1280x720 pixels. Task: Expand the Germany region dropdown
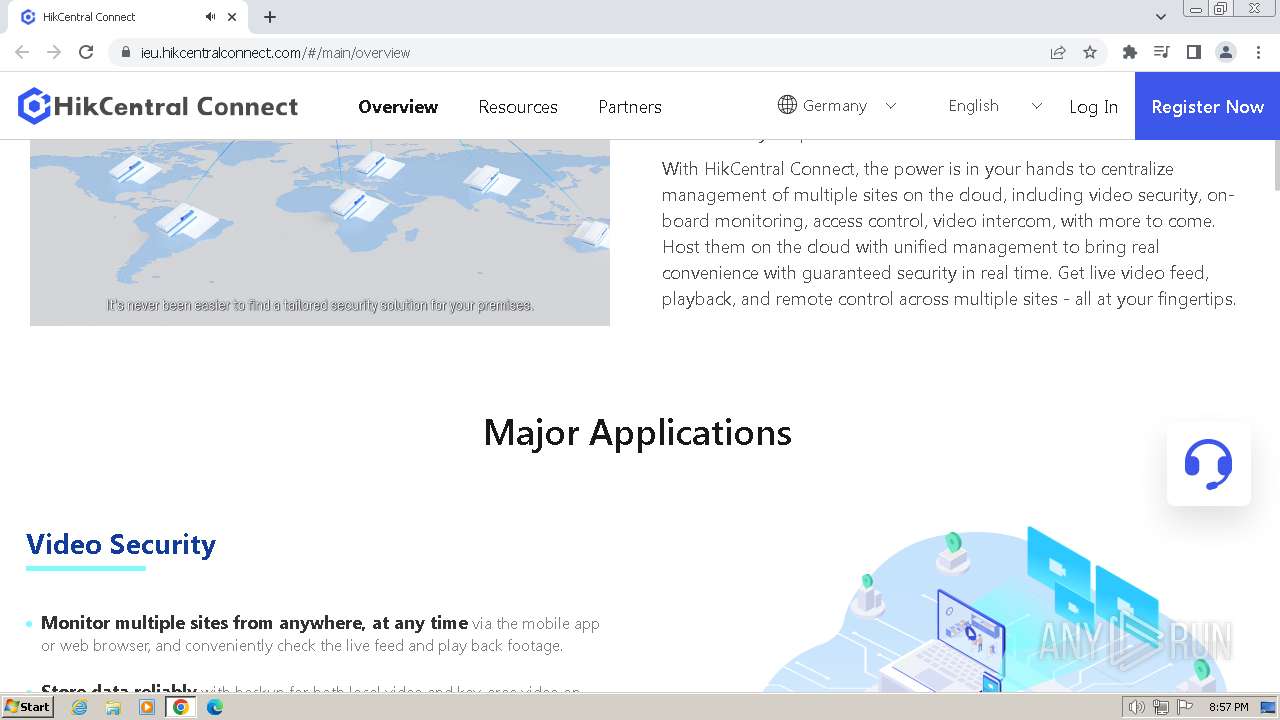tap(891, 106)
